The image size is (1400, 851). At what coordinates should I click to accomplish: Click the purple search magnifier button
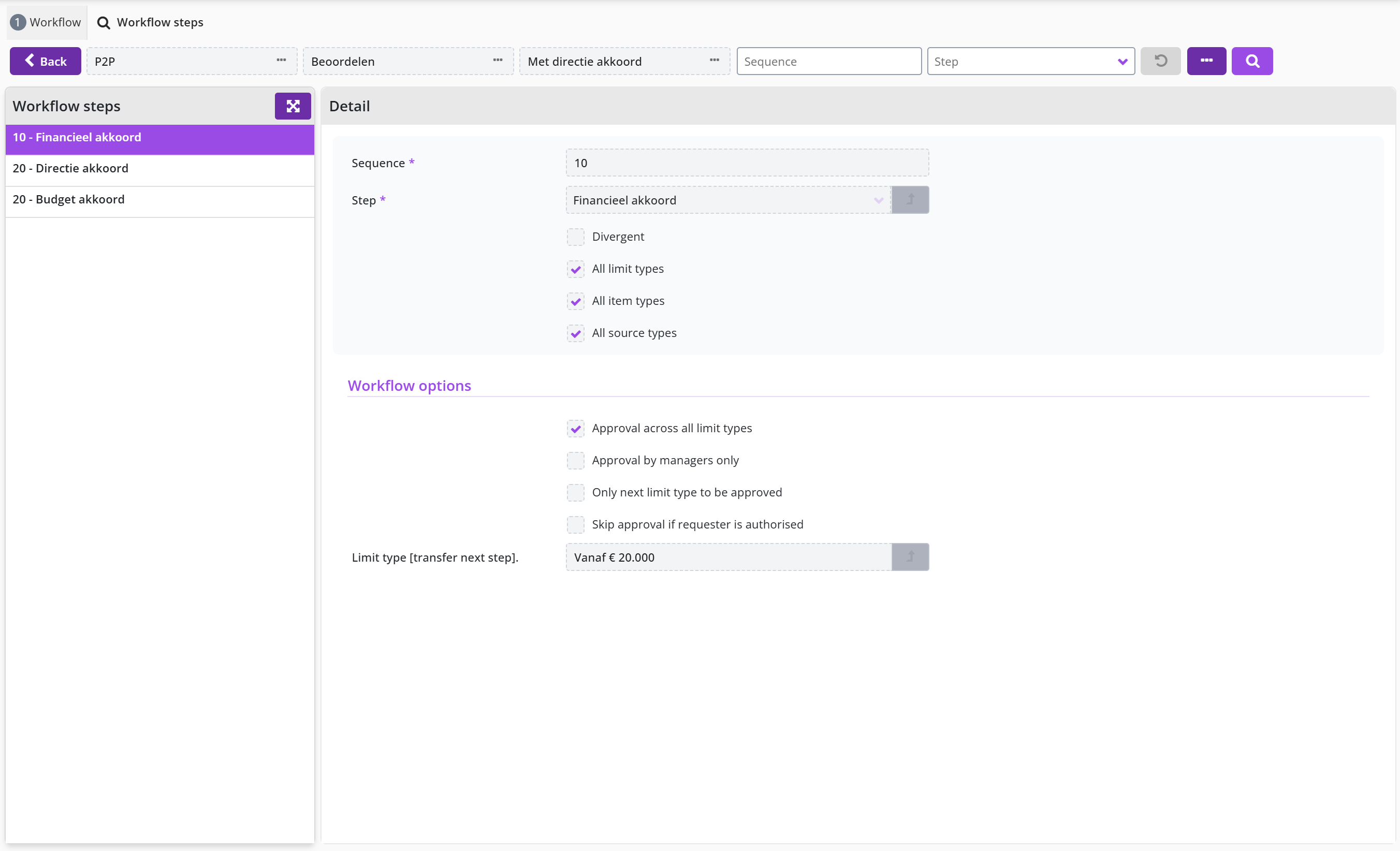click(1252, 61)
